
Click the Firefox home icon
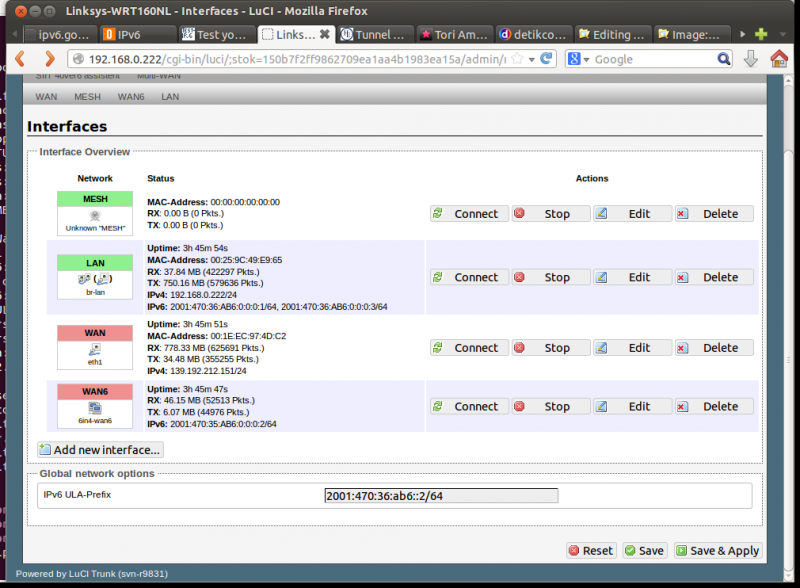[779, 58]
